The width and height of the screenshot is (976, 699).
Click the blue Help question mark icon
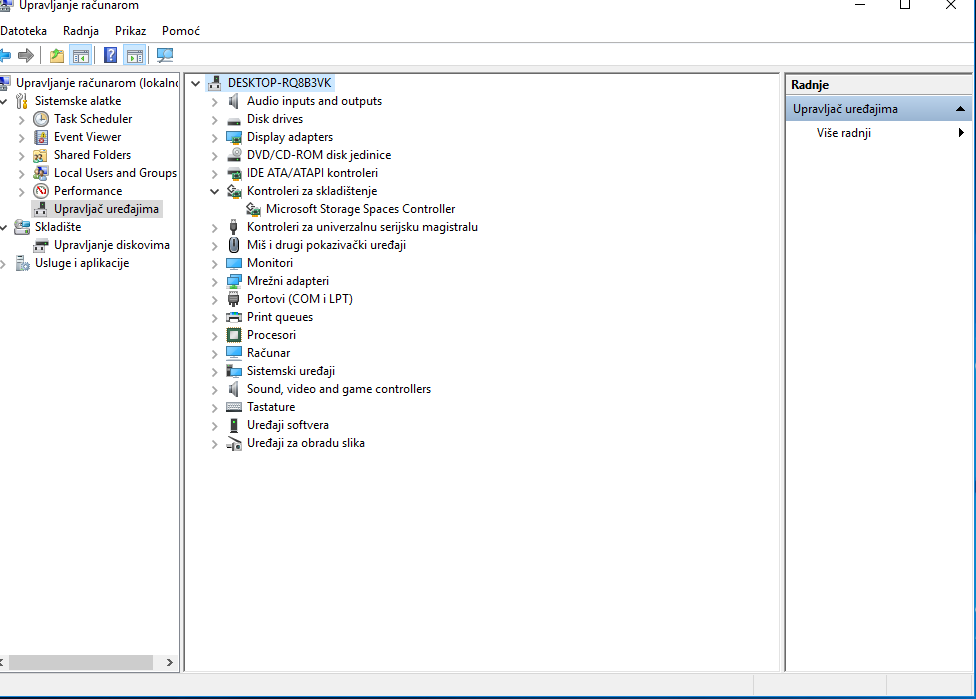coord(110,55)
